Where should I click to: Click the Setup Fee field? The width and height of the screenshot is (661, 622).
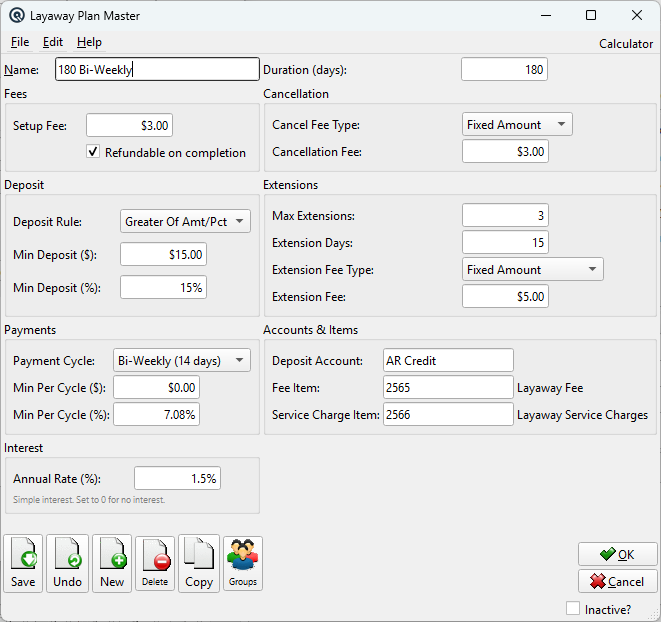coord(129,125)
